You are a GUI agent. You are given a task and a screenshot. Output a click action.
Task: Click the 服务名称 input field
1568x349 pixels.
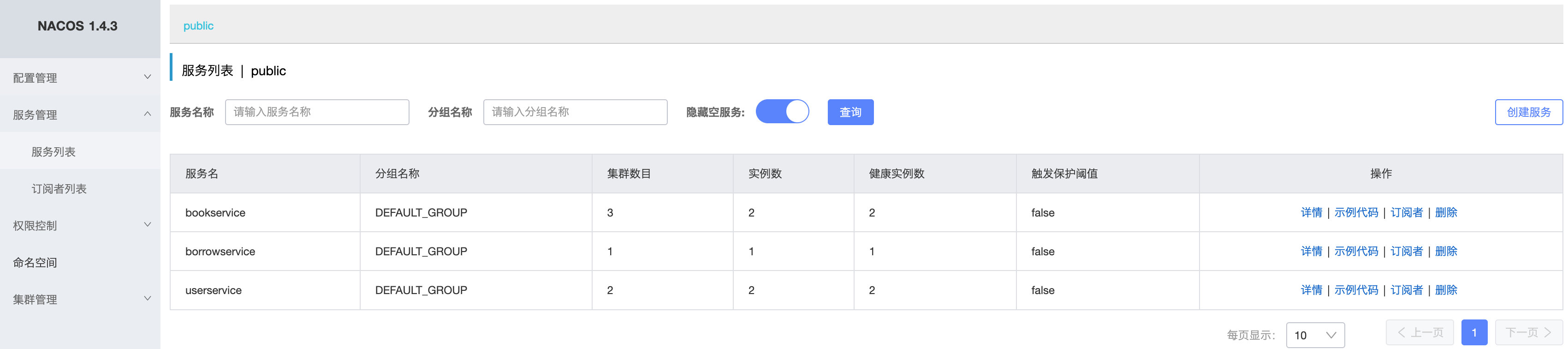[316, 112]
